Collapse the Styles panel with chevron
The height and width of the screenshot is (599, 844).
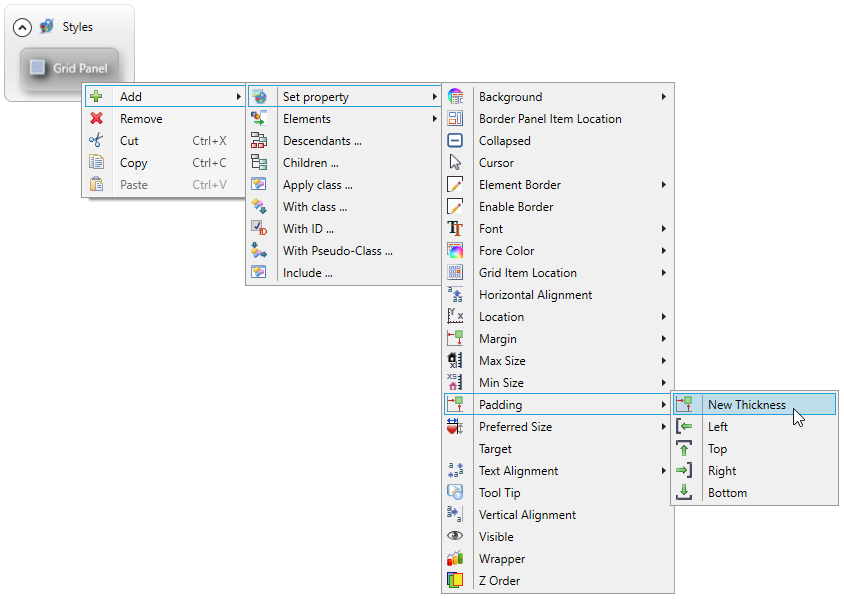(22, 27)
